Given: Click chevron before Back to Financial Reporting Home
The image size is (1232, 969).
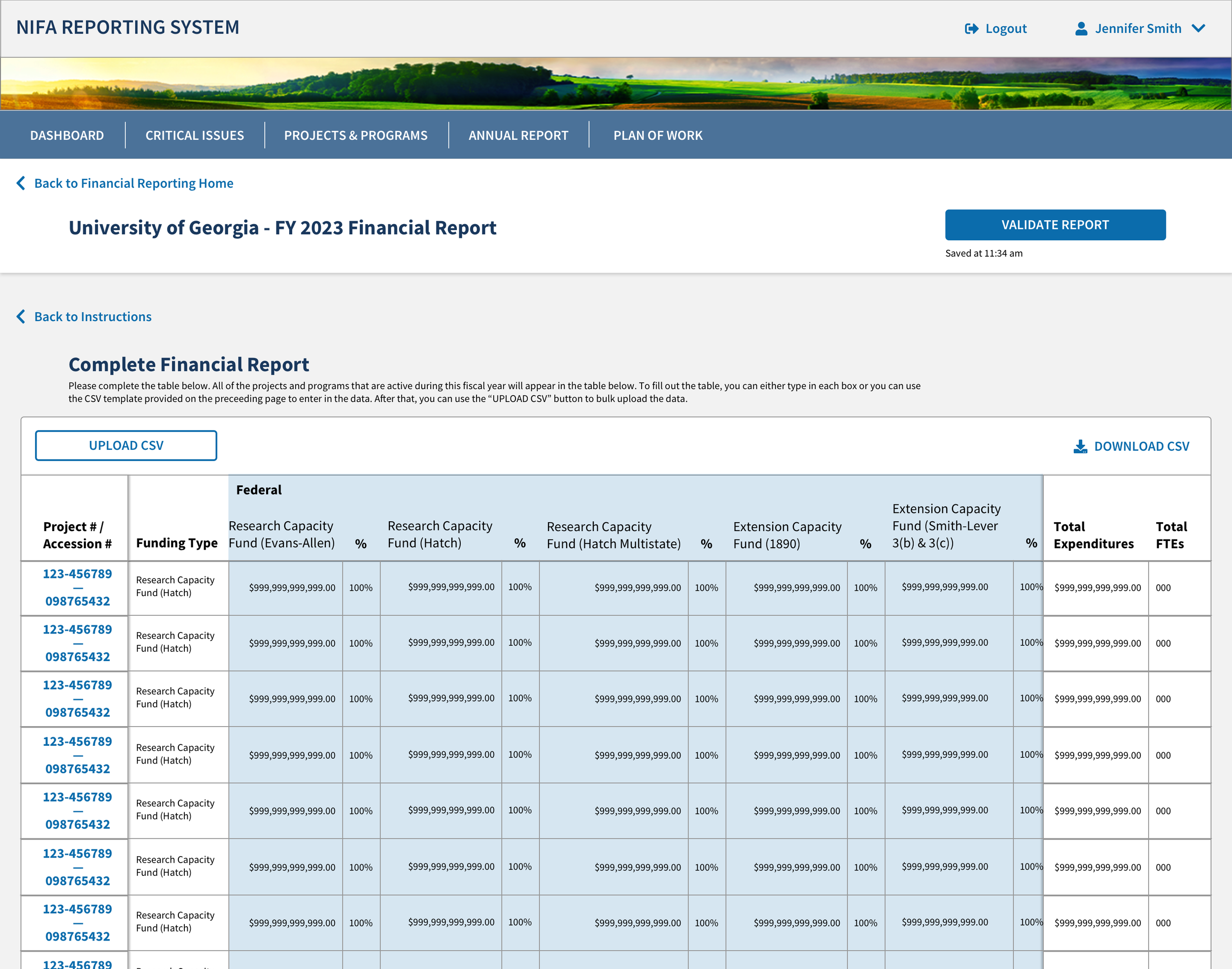Looking at the screenshot, I should pos(21,183).
